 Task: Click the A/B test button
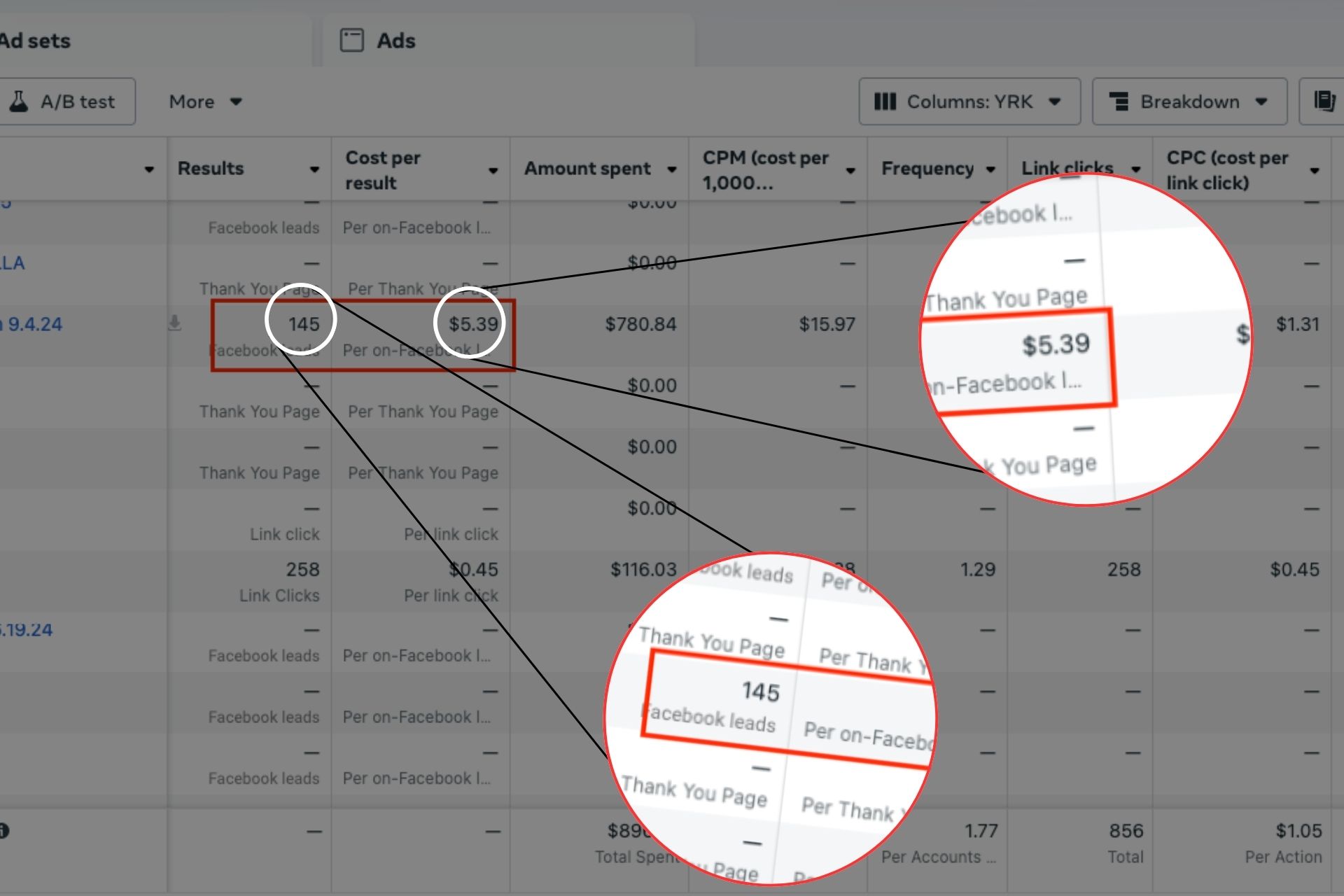point(67,102)
